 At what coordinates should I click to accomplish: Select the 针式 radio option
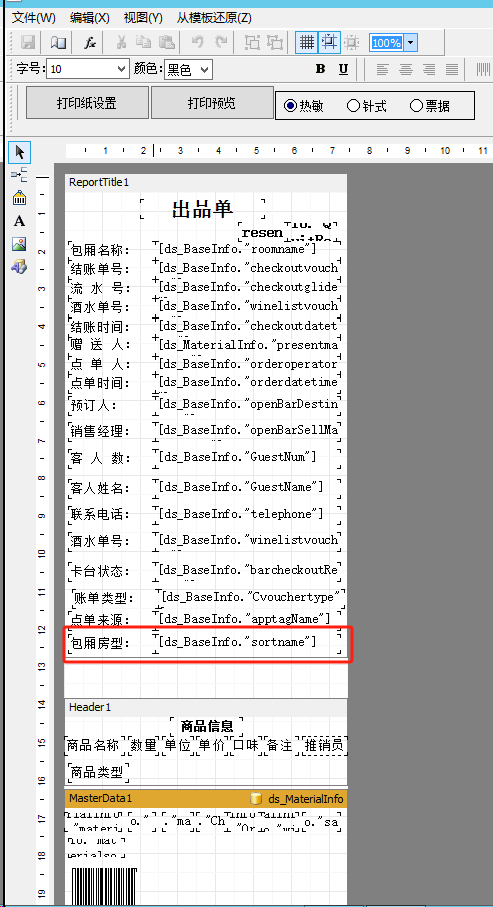(x=367, y=106)
